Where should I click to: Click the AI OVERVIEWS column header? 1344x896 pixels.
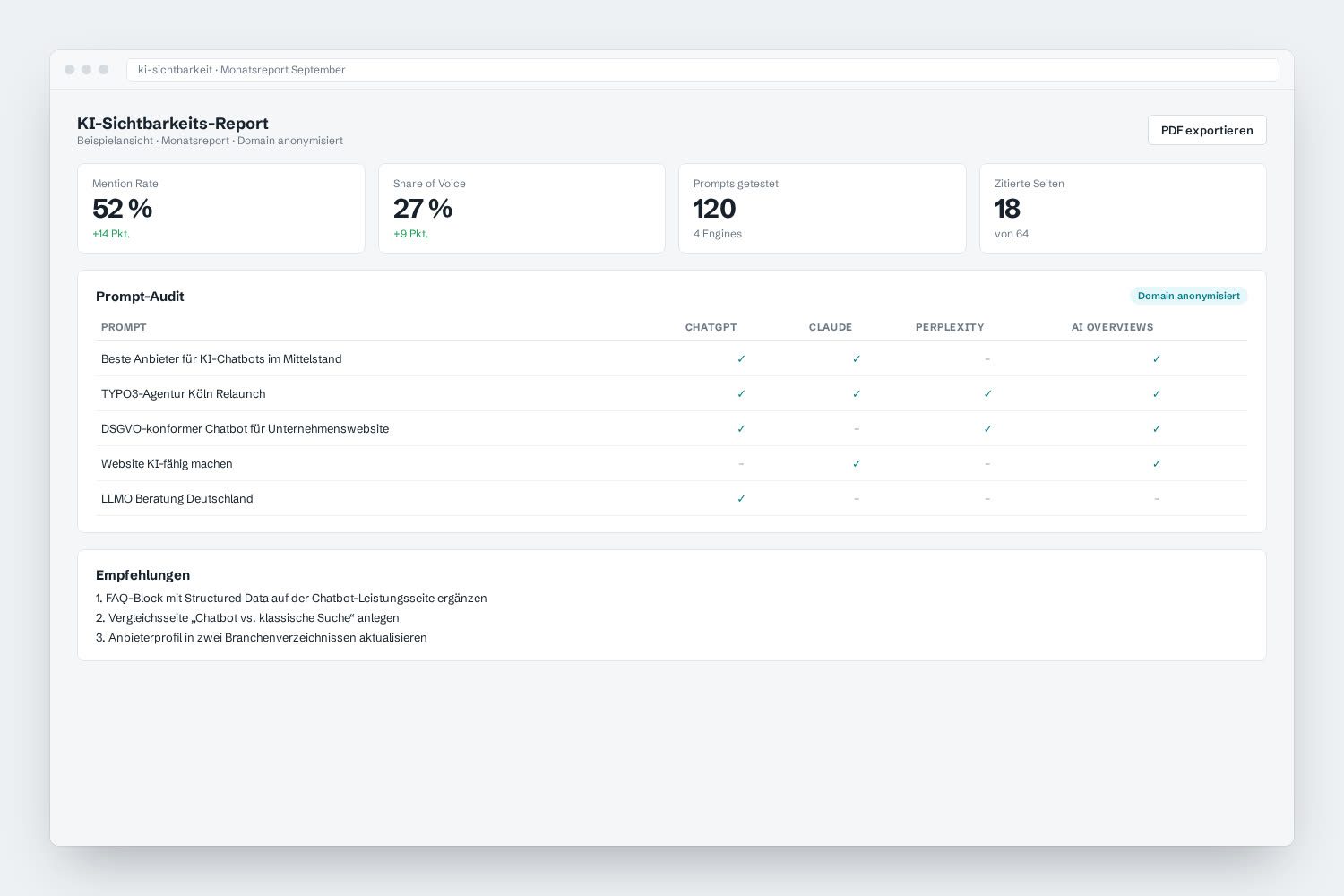click(x=1113, y=327)
